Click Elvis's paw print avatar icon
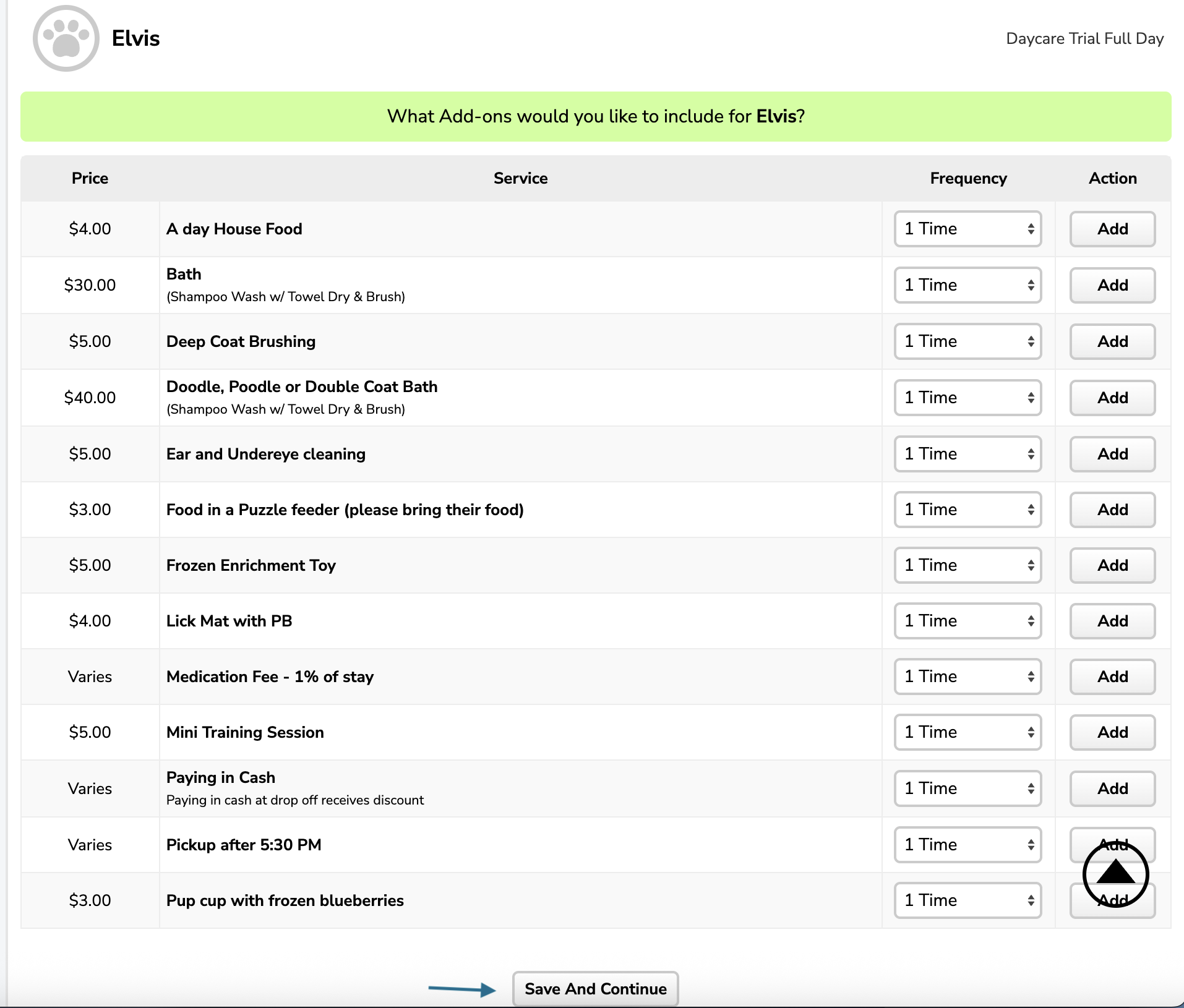The width and height of the screenshot is (1184, 1008). click(66, 38)
